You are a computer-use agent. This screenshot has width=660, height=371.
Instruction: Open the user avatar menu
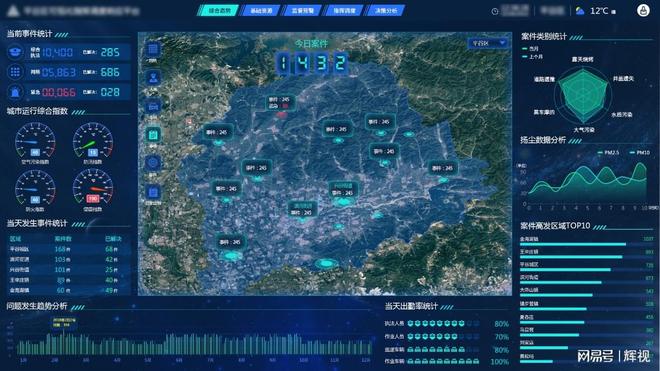[643, 11]
